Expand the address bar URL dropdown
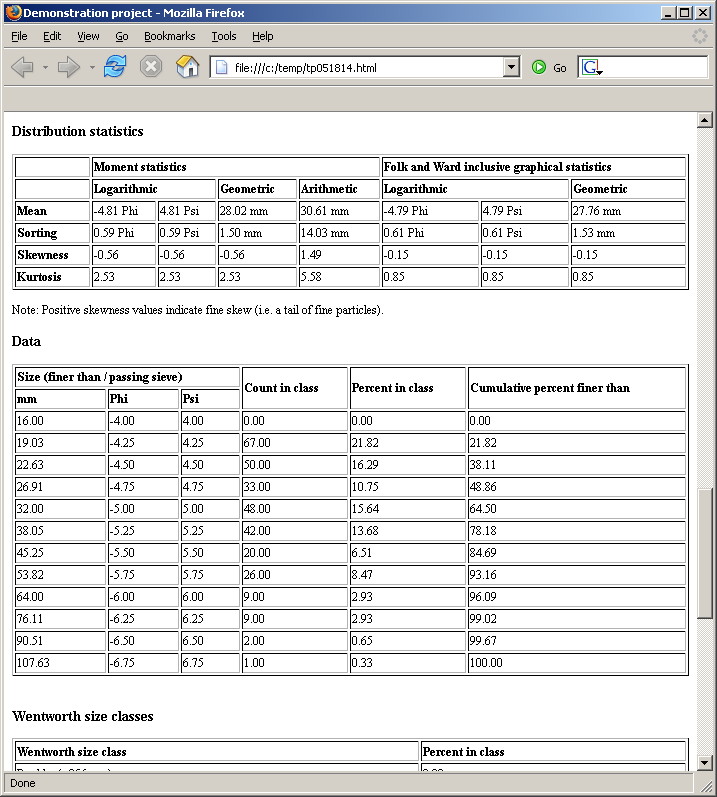This screenshot has width=717, height=797. pyautogui.click(x=512, y=68)
